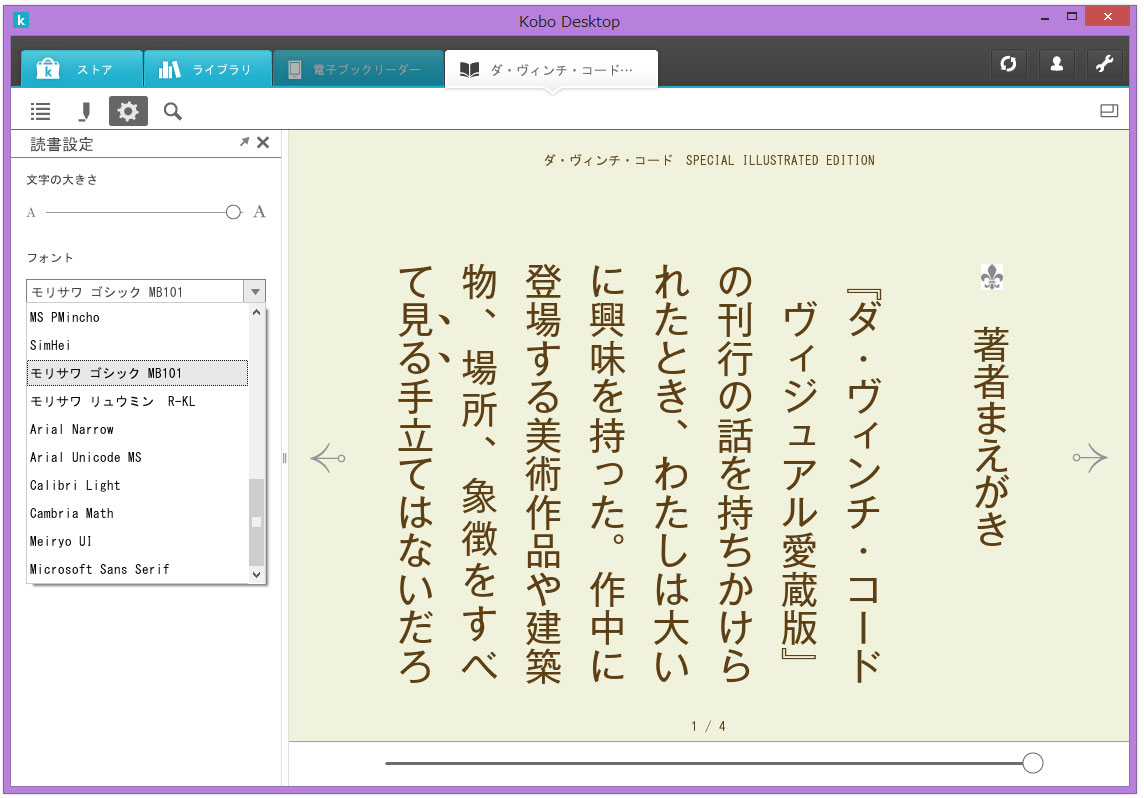Select Meiryo UI font
1144x798 pixels.
tap(137, 541)
